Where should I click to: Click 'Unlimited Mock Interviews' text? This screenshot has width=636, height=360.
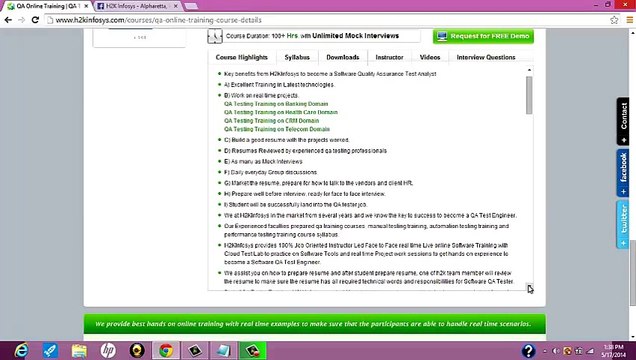tap(355, 36)
